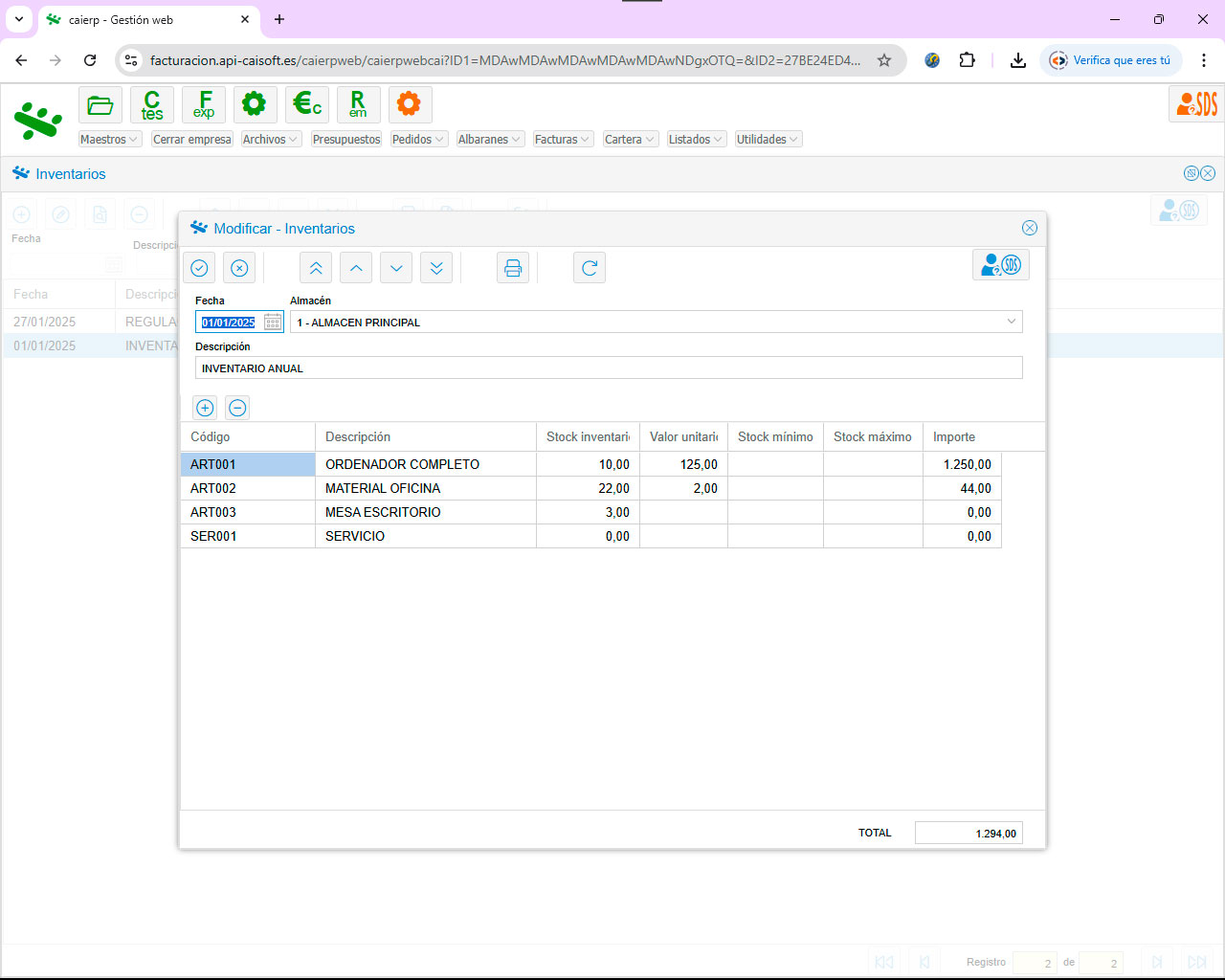Open the Presupuestos menu item
Viewport: 1225px width, 980px height.
[x=346, y=140]
